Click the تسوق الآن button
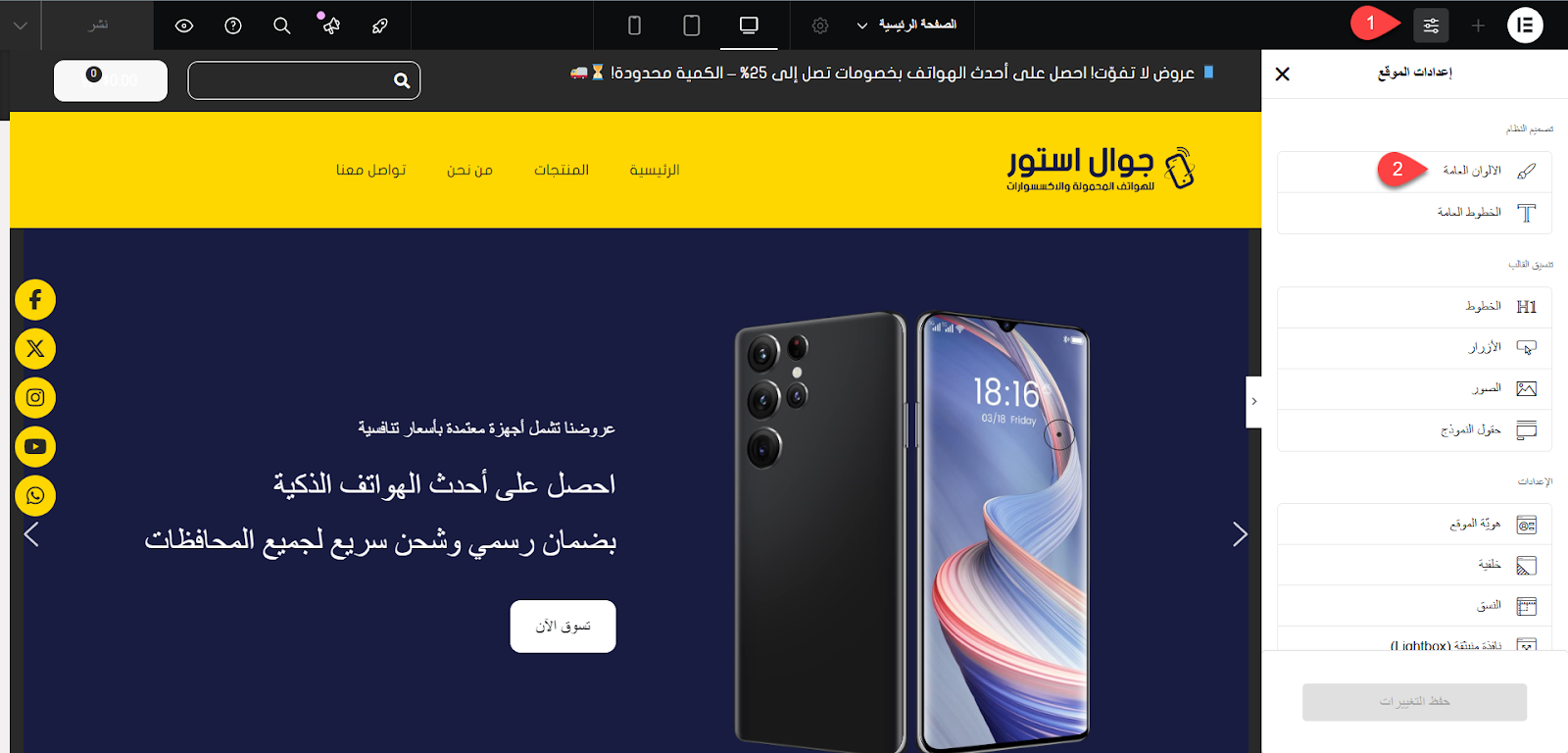 pyautogui.click(x=563, y=627)
